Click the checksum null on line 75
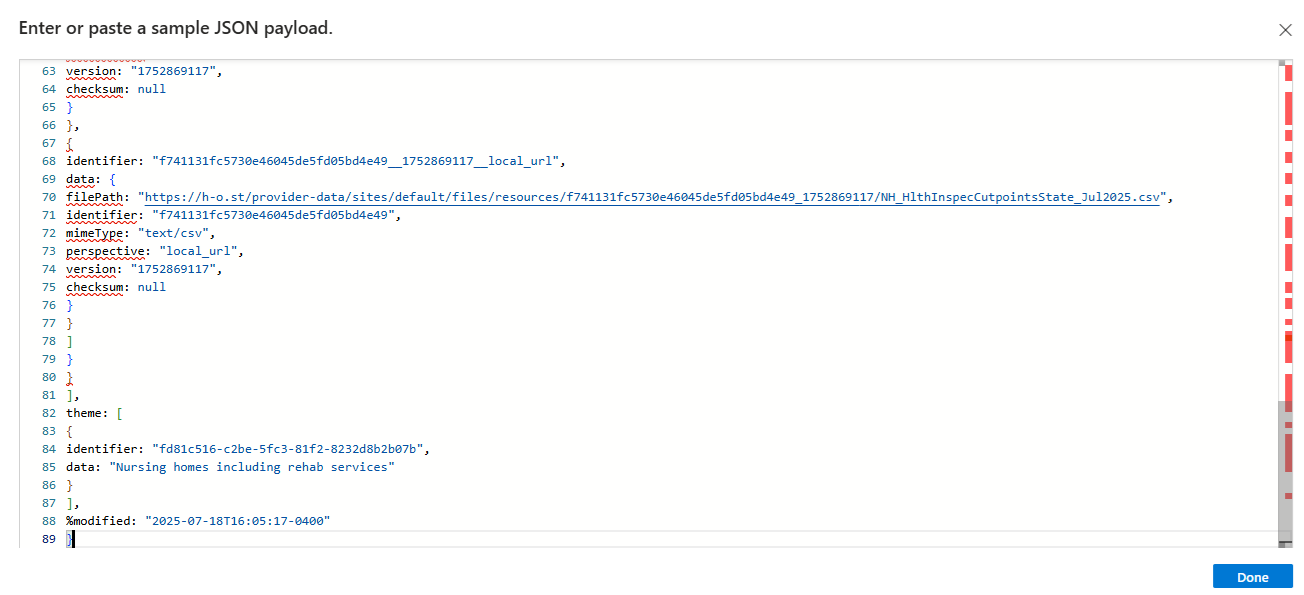 pyautogui.click(x=152, y=287)
